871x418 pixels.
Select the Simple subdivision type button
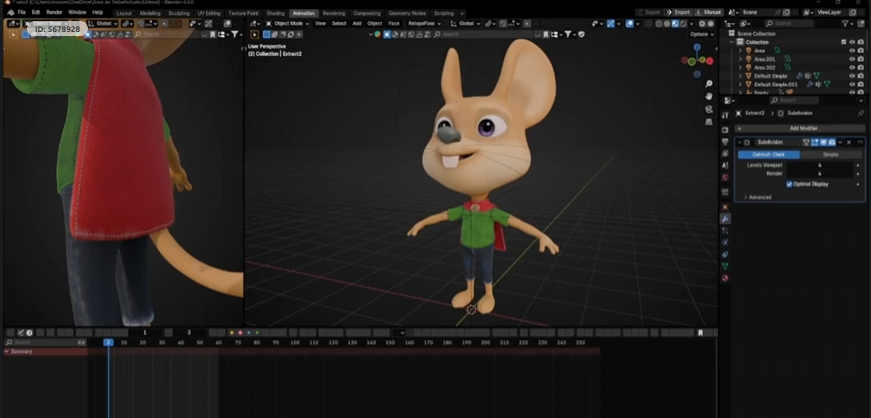pyautogui.click(x=831, y=155)
